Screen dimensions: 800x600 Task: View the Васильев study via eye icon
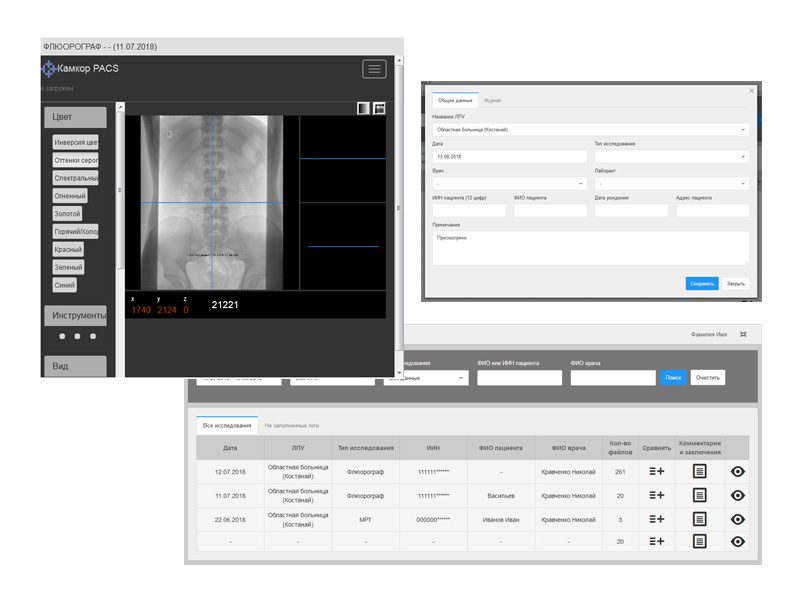pyautogui.click(x=738, y=495)
